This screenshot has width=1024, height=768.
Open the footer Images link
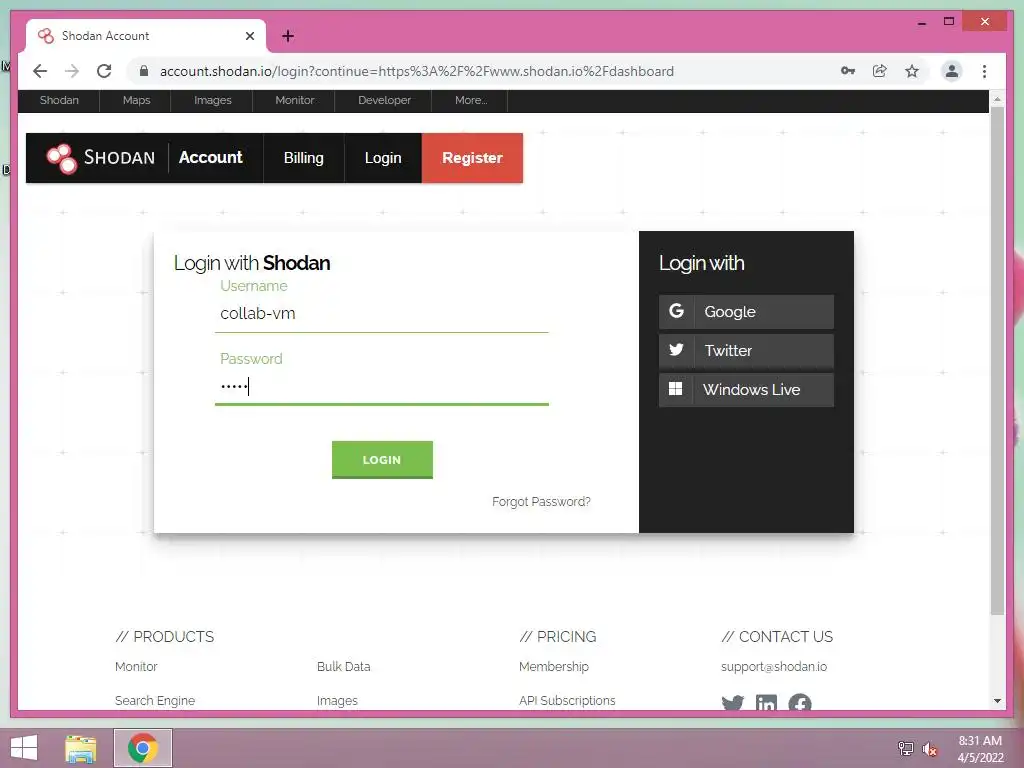click(x=337, y=701)
